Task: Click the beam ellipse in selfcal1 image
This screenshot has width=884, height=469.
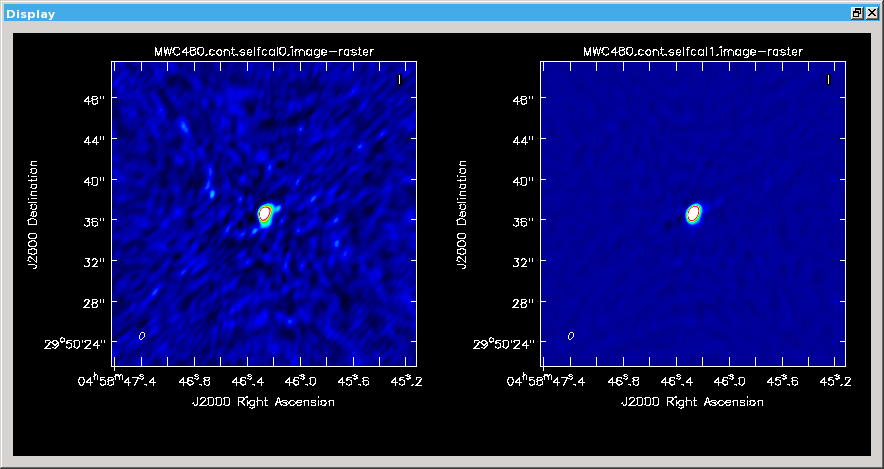Action: (571, 335)
